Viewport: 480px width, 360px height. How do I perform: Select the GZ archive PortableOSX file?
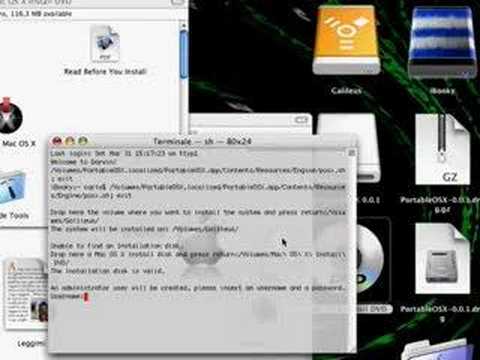pos(443,150)
